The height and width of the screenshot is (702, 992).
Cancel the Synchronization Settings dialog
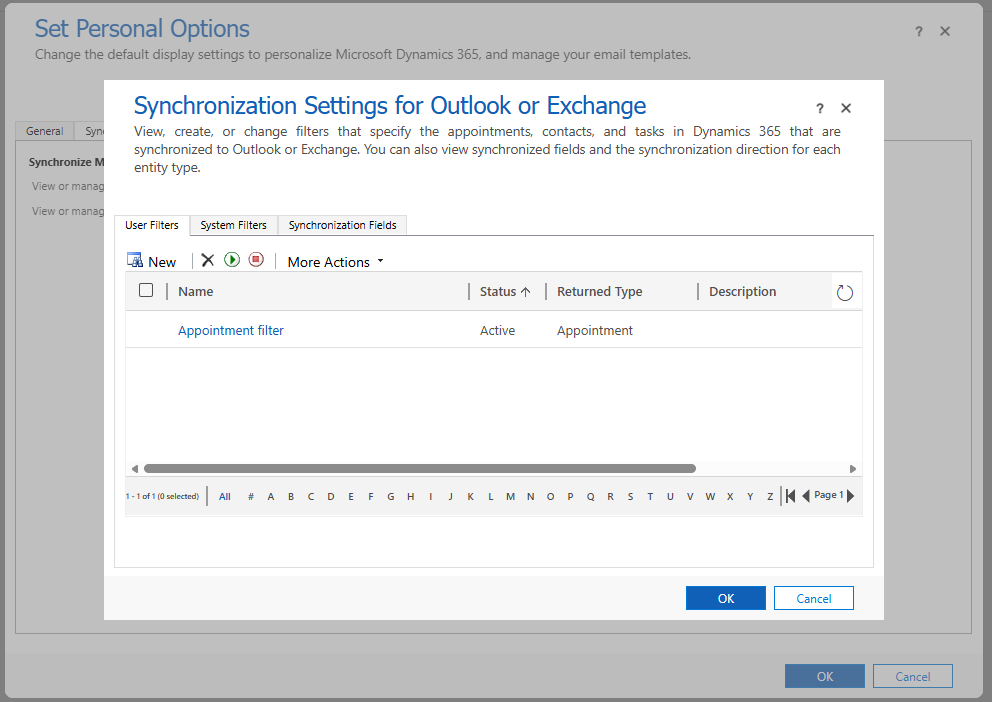(813, 598)
